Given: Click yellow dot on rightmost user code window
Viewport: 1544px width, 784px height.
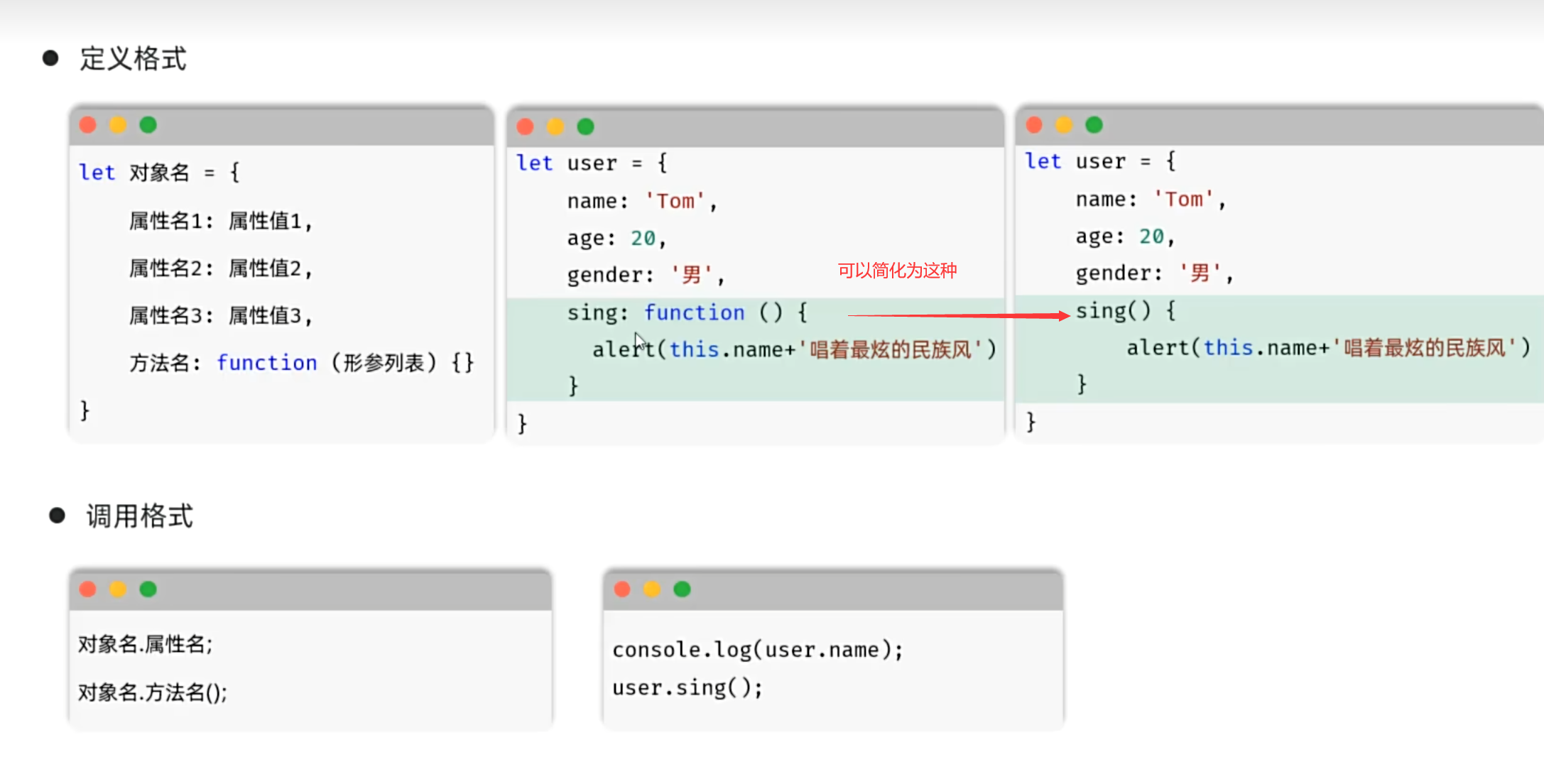Looking at the screenshot, I should 1064,125.
